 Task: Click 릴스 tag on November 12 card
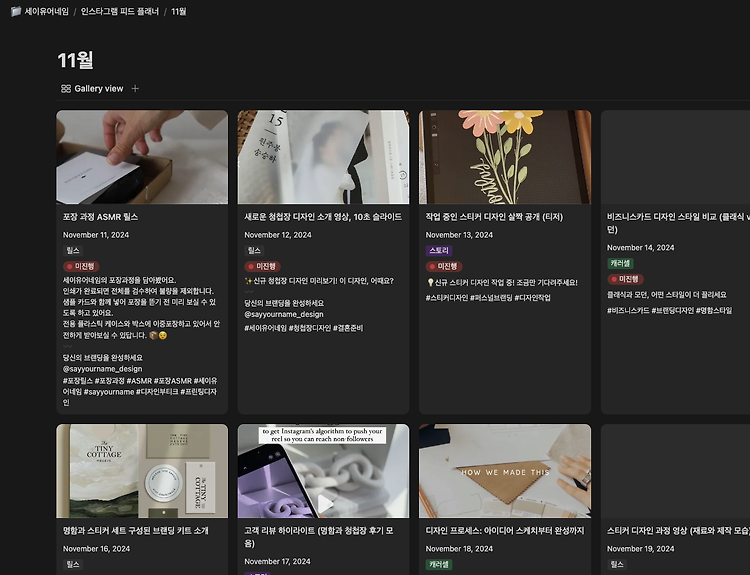254,251
